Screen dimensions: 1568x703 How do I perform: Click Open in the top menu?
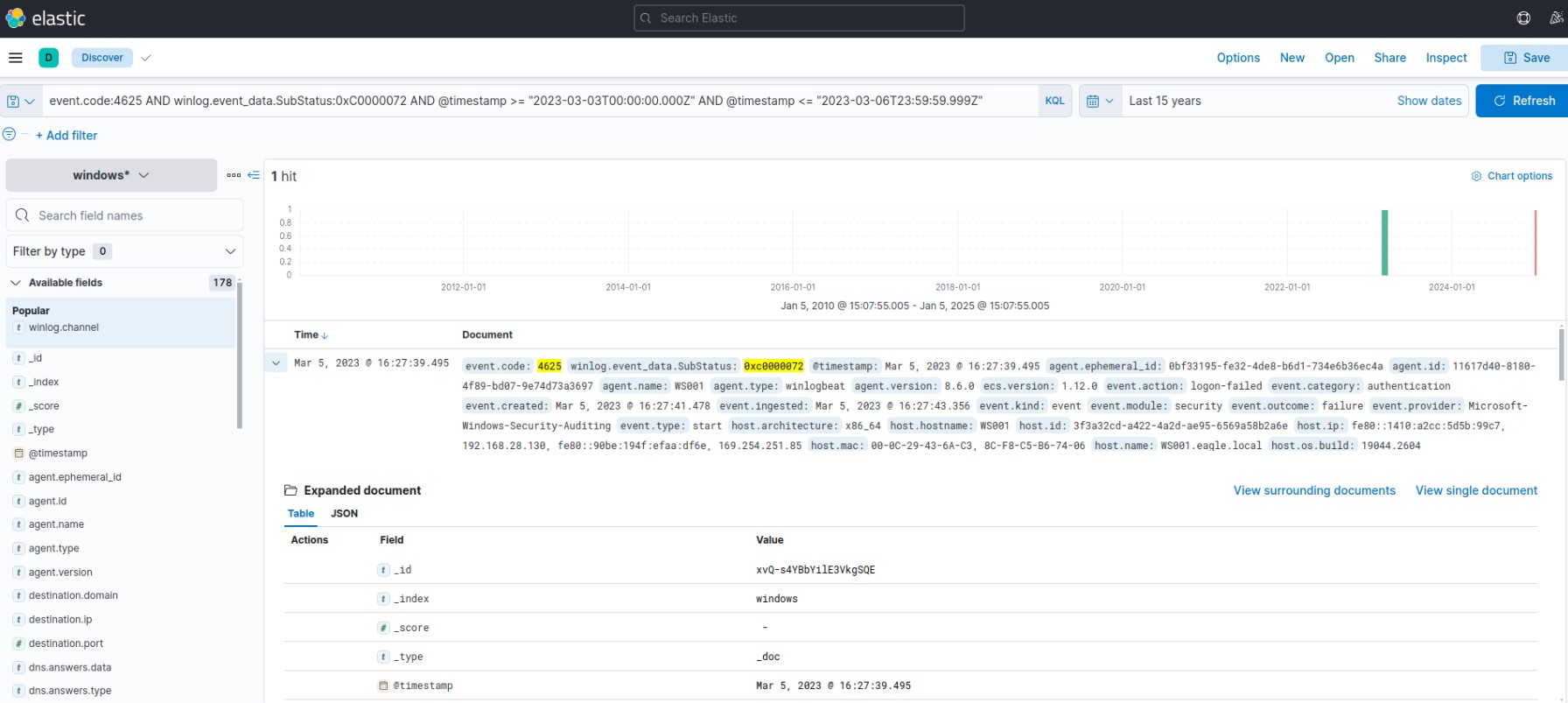pos(1339,58)
